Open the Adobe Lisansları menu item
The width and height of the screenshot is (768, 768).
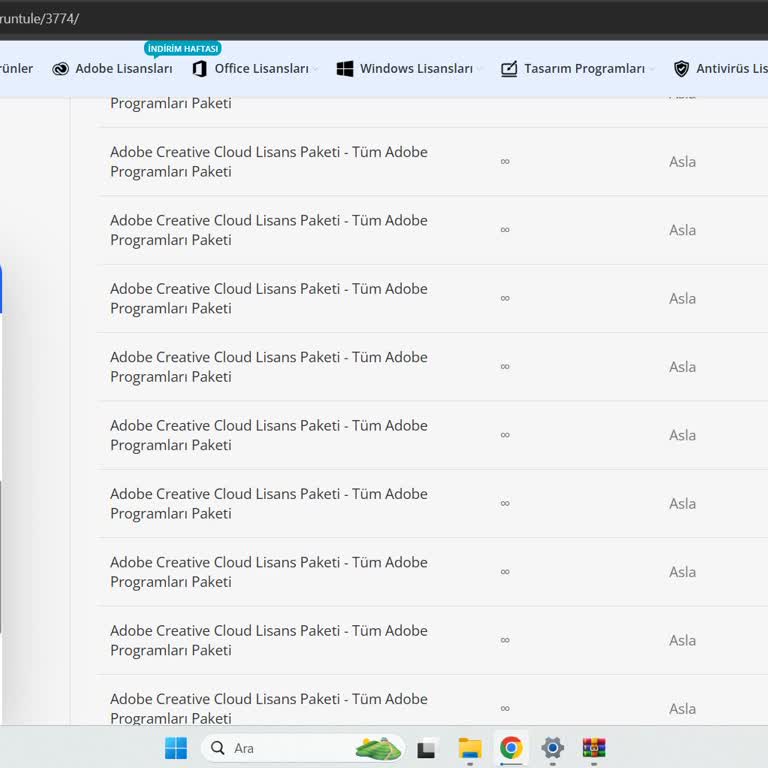click(x=124, y=69)
